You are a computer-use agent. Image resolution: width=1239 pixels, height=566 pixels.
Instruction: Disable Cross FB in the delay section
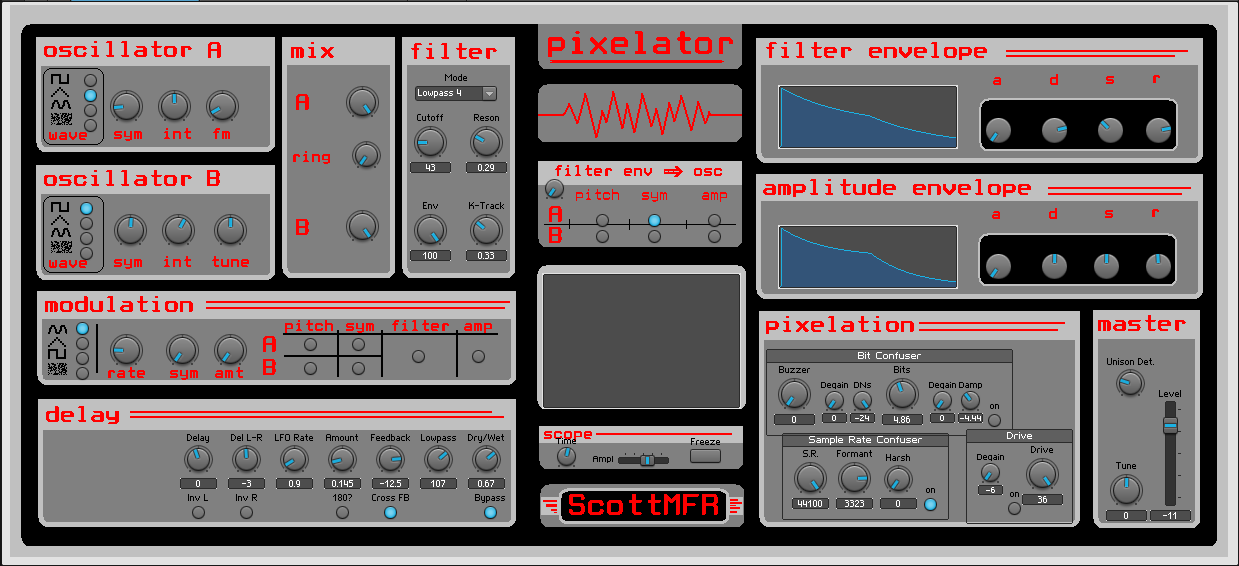[x=390, y=513]
